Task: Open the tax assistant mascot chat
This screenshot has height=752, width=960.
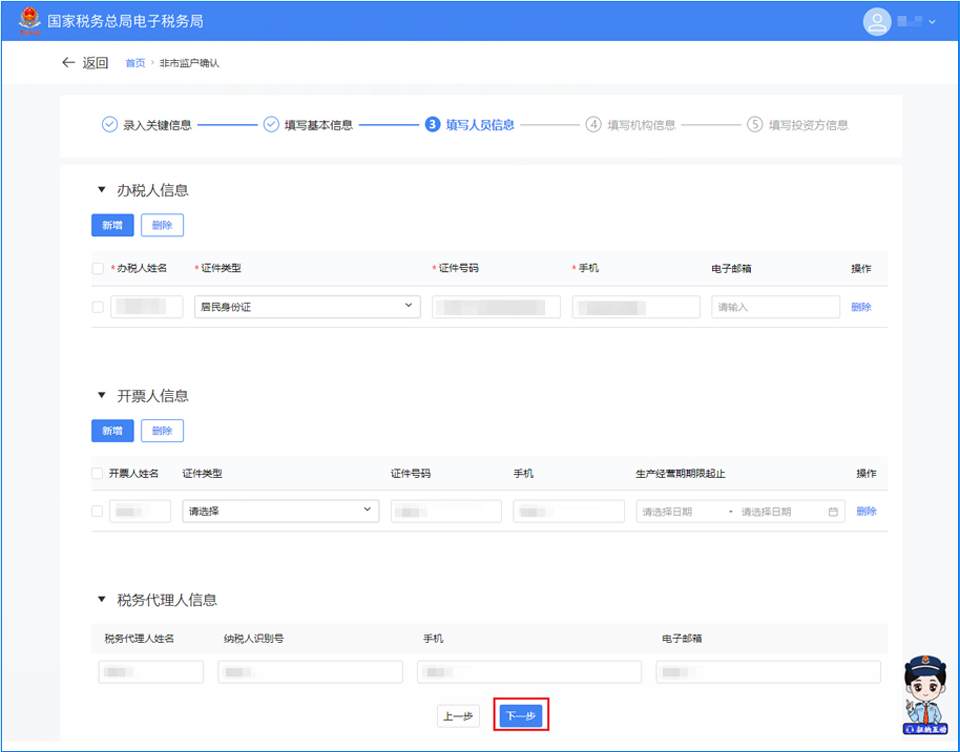Action: coord(927,696)
